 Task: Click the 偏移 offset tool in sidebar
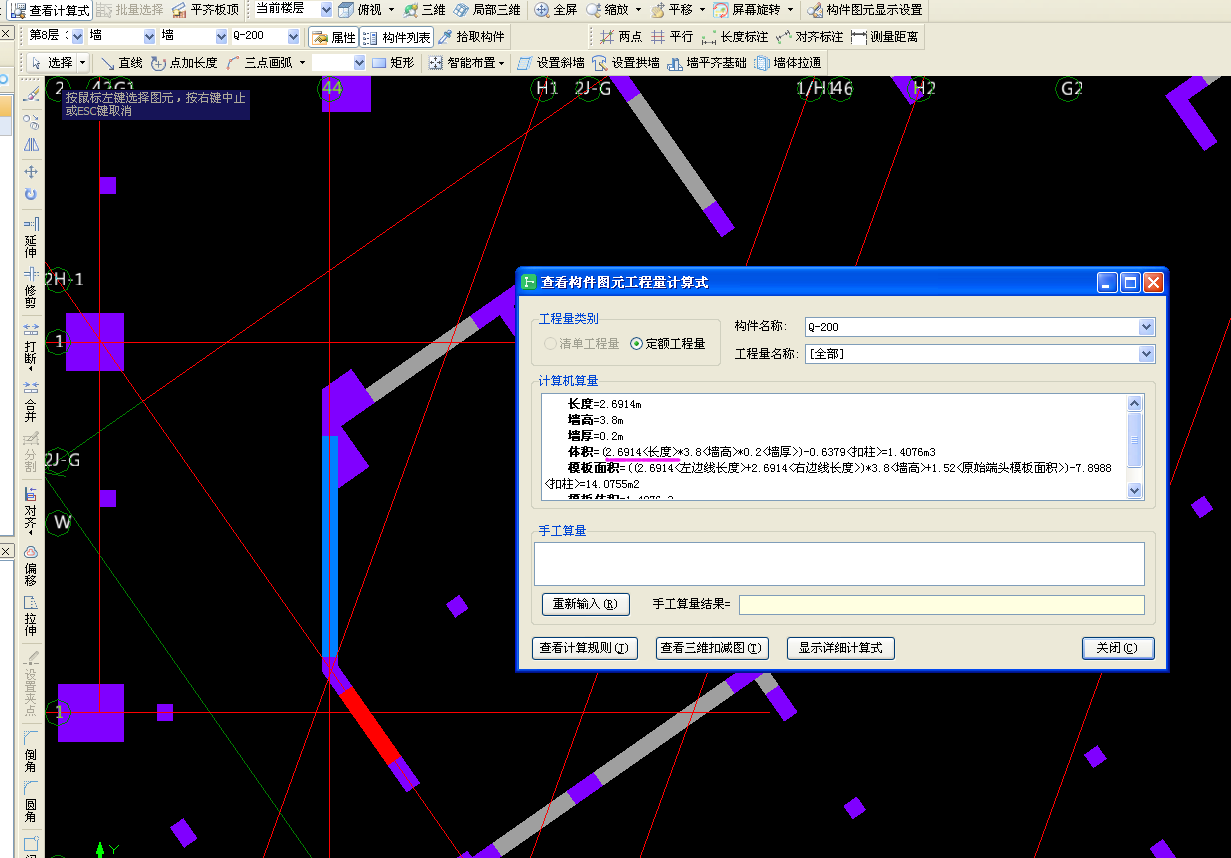click(31, 565)
